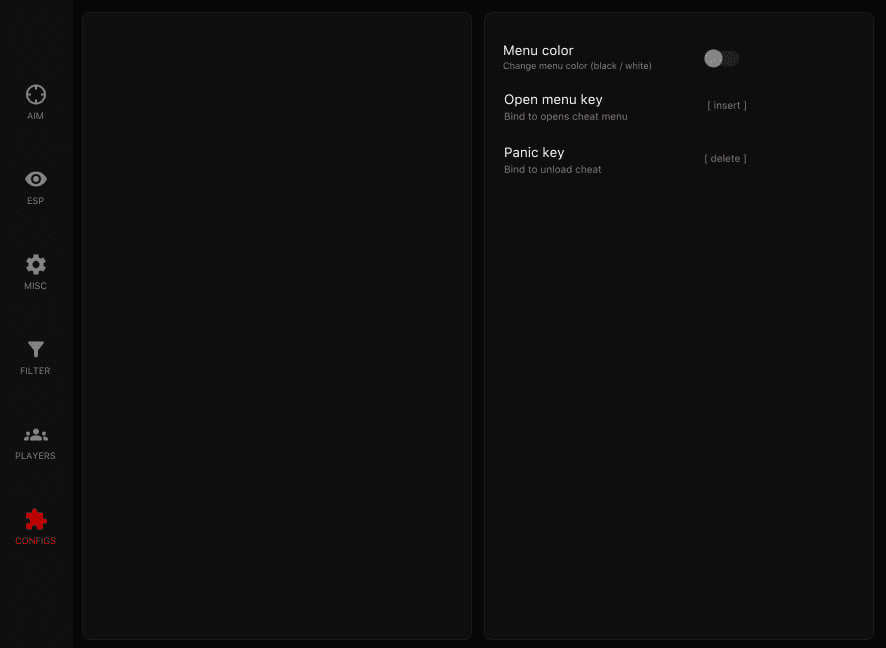Click the 'Panic key' heading

coord(534,153)
